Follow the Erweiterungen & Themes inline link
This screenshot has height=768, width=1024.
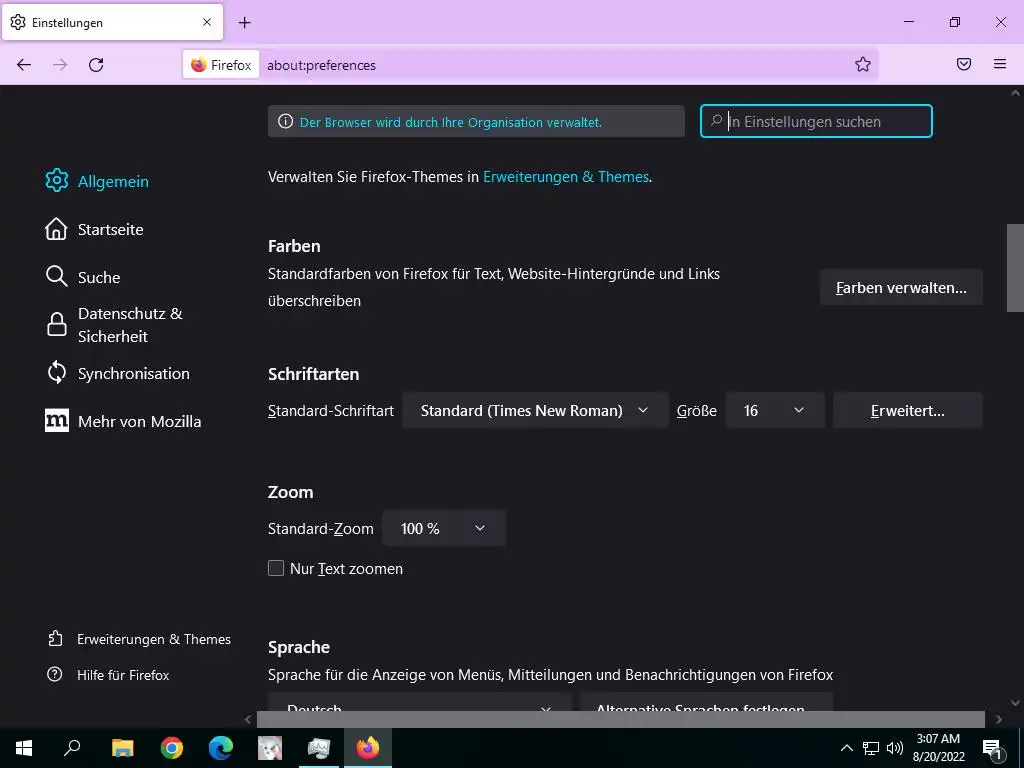point(566,176)
